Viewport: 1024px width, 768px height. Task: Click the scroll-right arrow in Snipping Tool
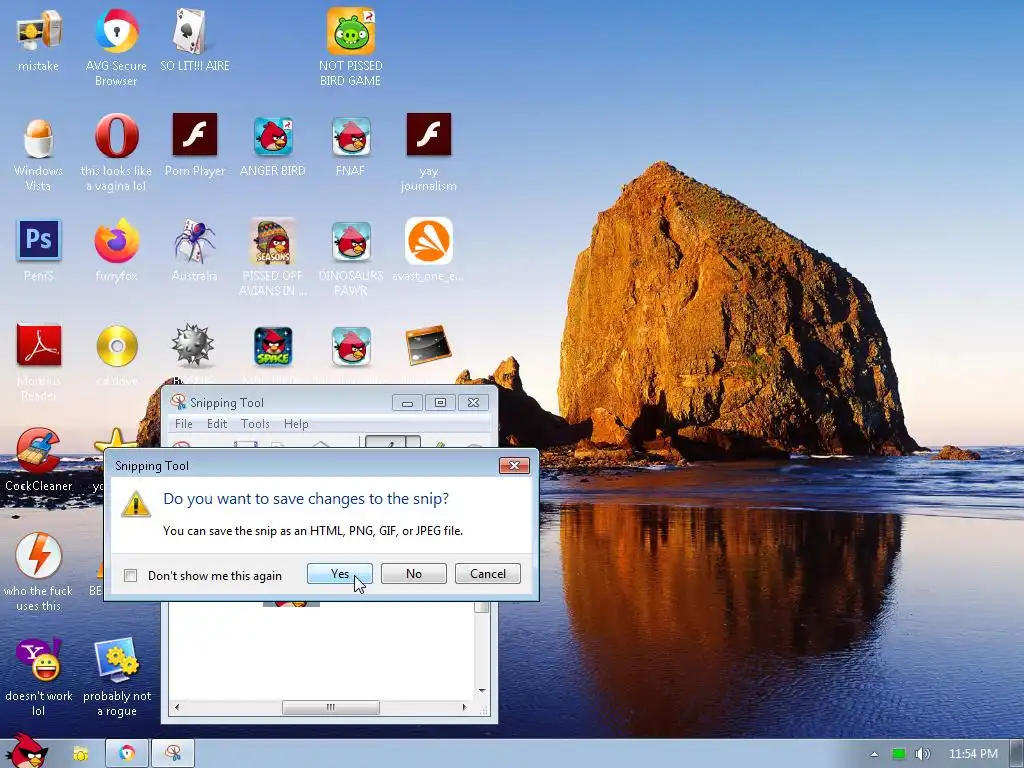pyautogui.click(x=464, y=707)
